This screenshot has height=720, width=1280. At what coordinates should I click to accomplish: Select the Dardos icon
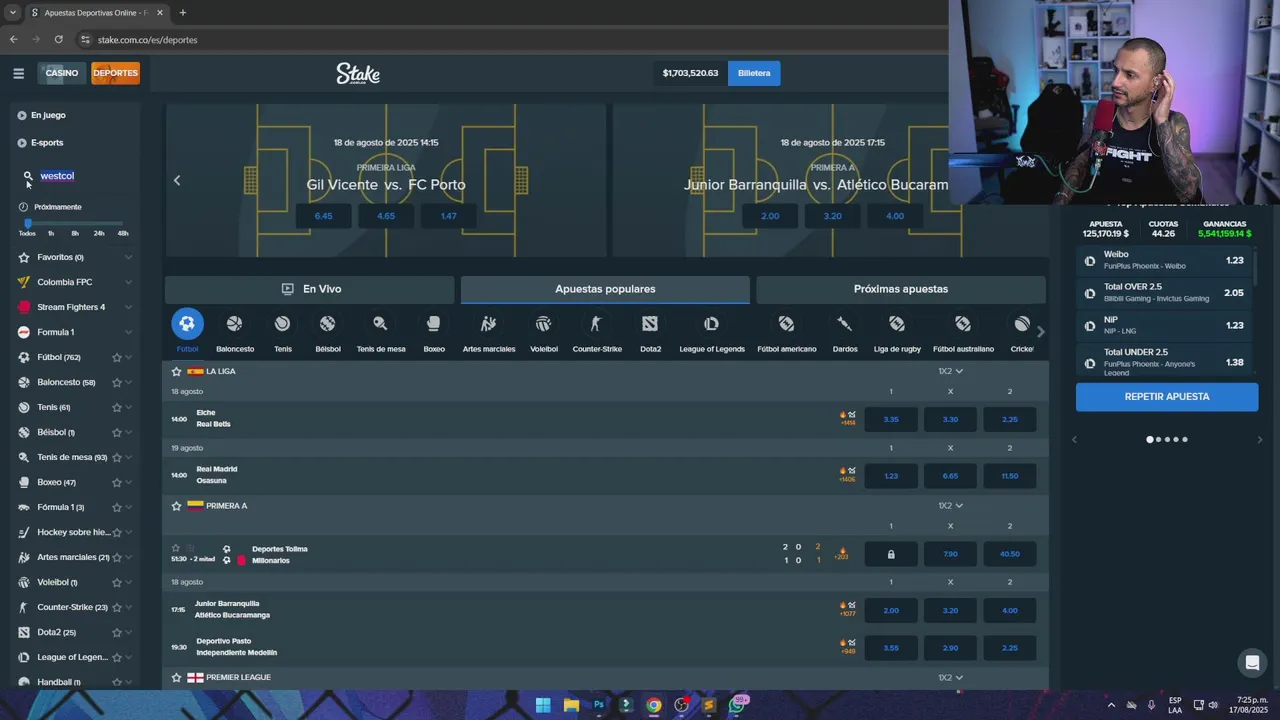(844, 324)
